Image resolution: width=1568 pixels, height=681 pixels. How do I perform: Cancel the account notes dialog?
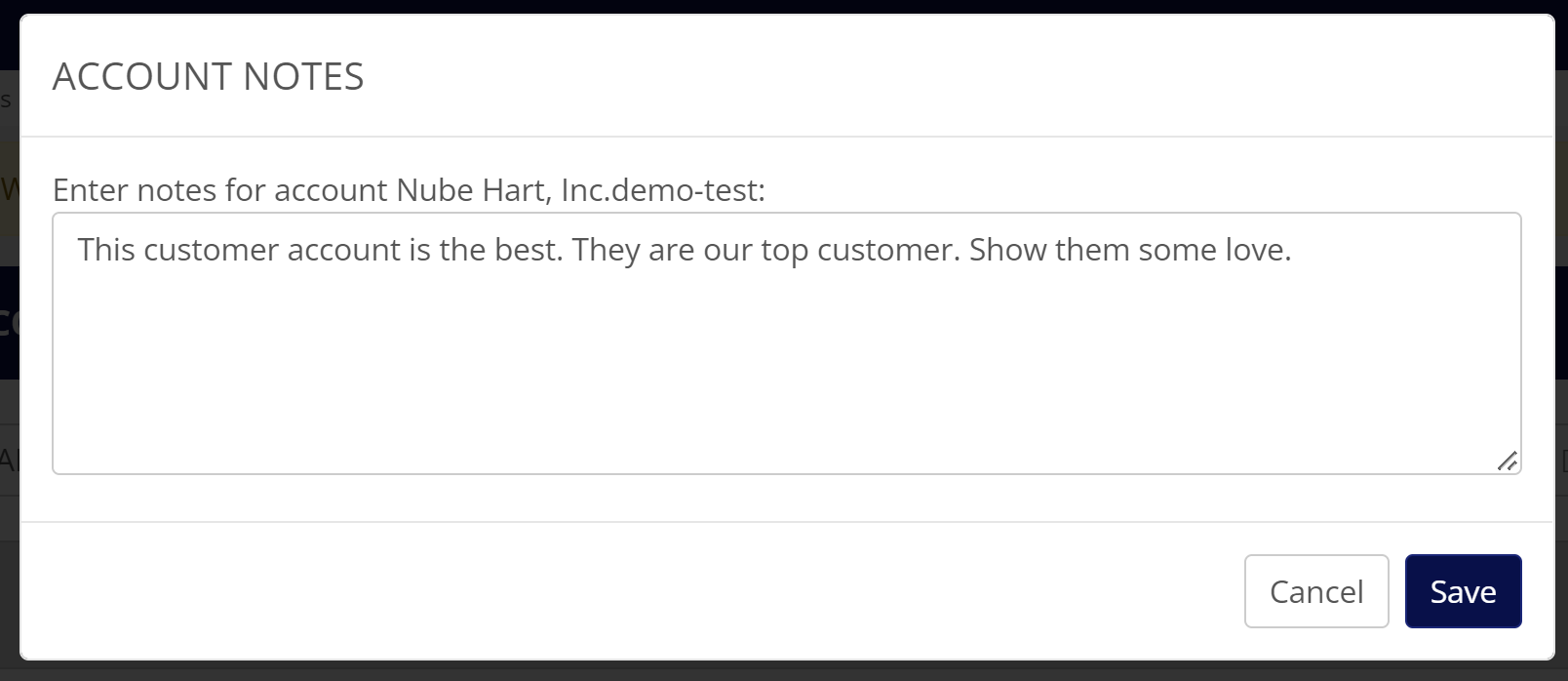1315,591
